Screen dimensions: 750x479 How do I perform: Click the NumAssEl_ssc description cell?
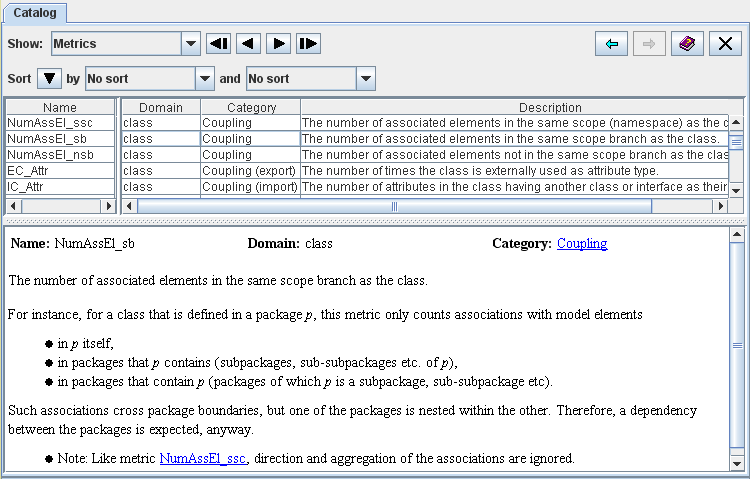pyautogui.click(x=515, y=123)
